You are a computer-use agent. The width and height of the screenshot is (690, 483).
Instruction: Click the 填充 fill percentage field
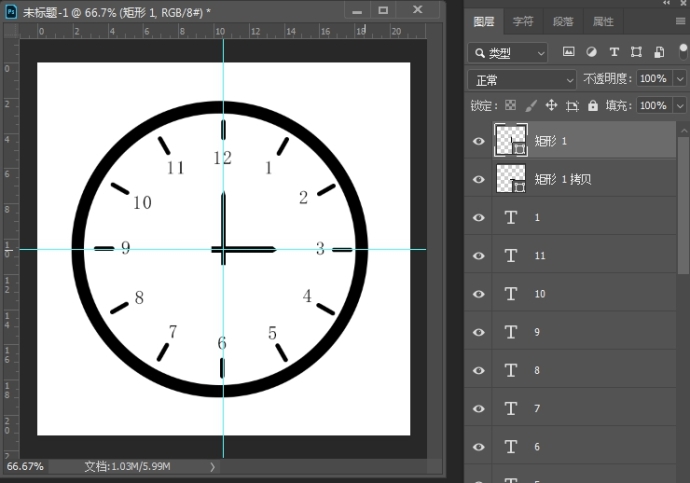tap(653, 105)
